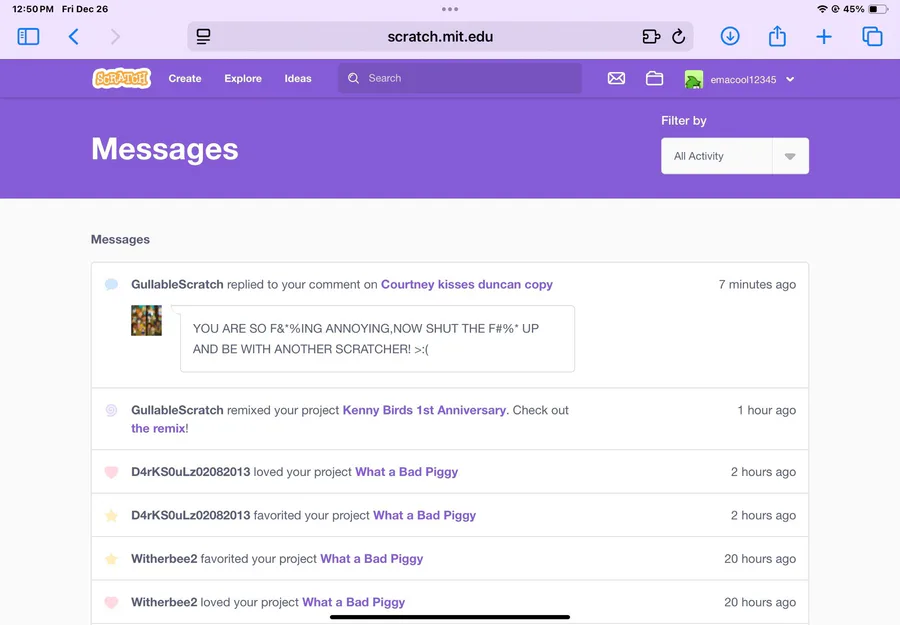Toggle the Safari sidebar icon
Screen dimensions: 900x625
[28, 37]
